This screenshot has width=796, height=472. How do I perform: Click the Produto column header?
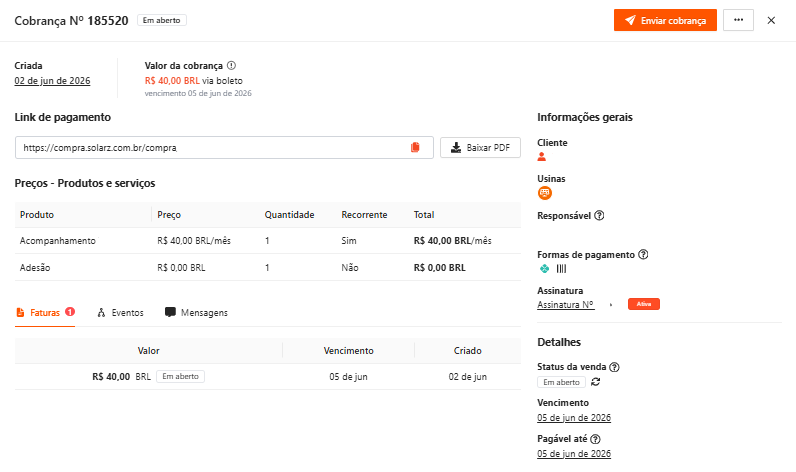tap(37, 215)
